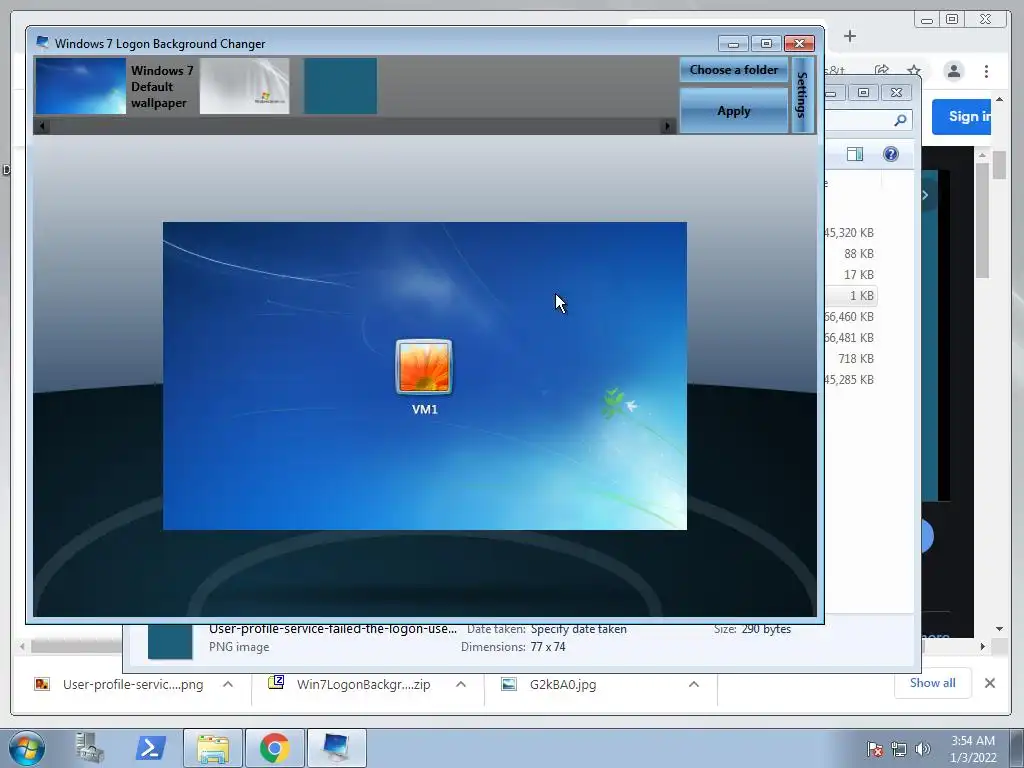Viewport: 1024px width, 768px height.
Task: Click the Chrome share page icon
Action: click(882, 71)
